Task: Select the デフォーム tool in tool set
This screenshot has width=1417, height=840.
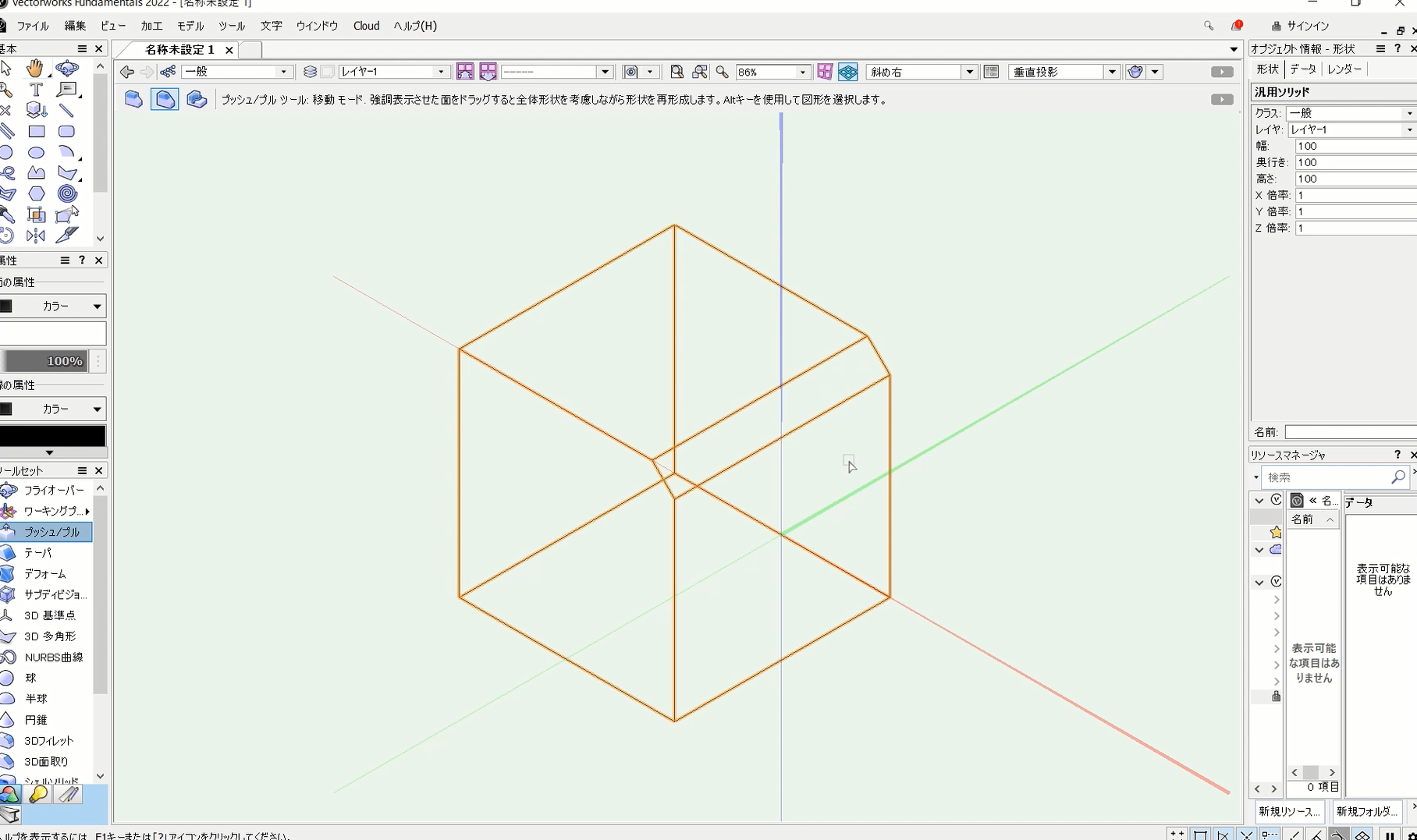Action: (x=46, y=574)
